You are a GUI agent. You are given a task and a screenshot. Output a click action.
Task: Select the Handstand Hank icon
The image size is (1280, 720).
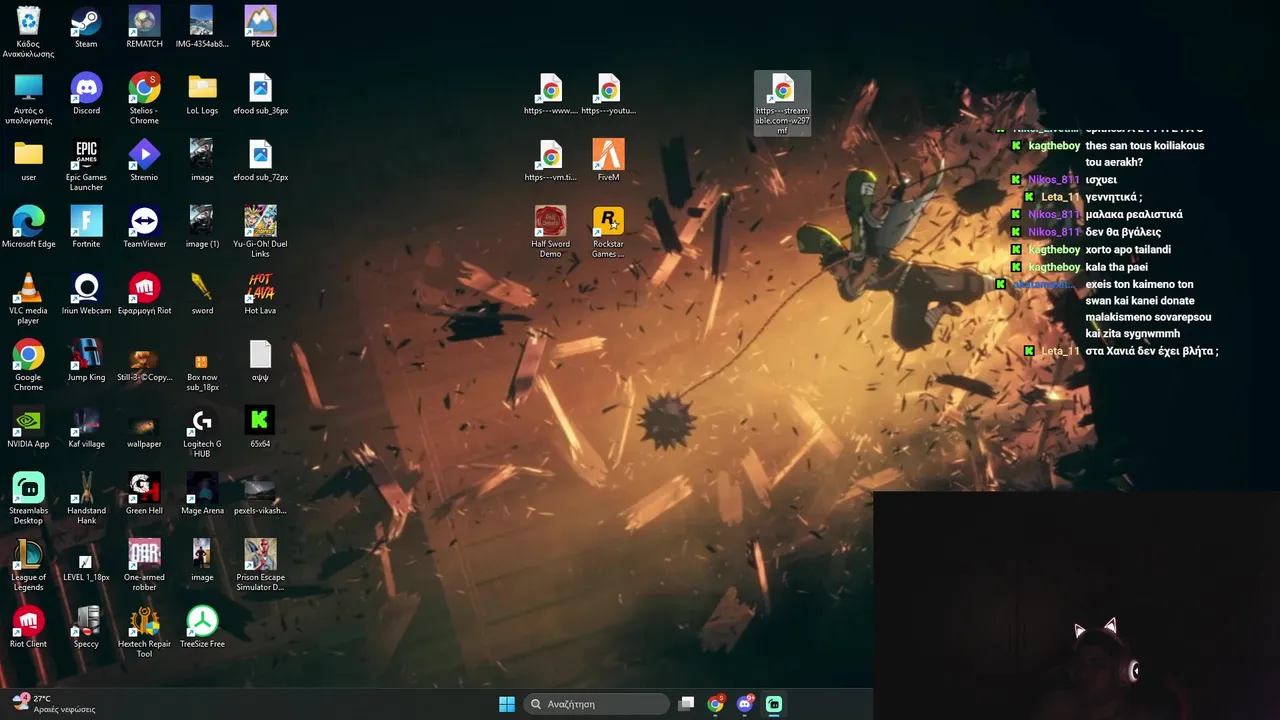pyautogui.click(x=86, y=499)
